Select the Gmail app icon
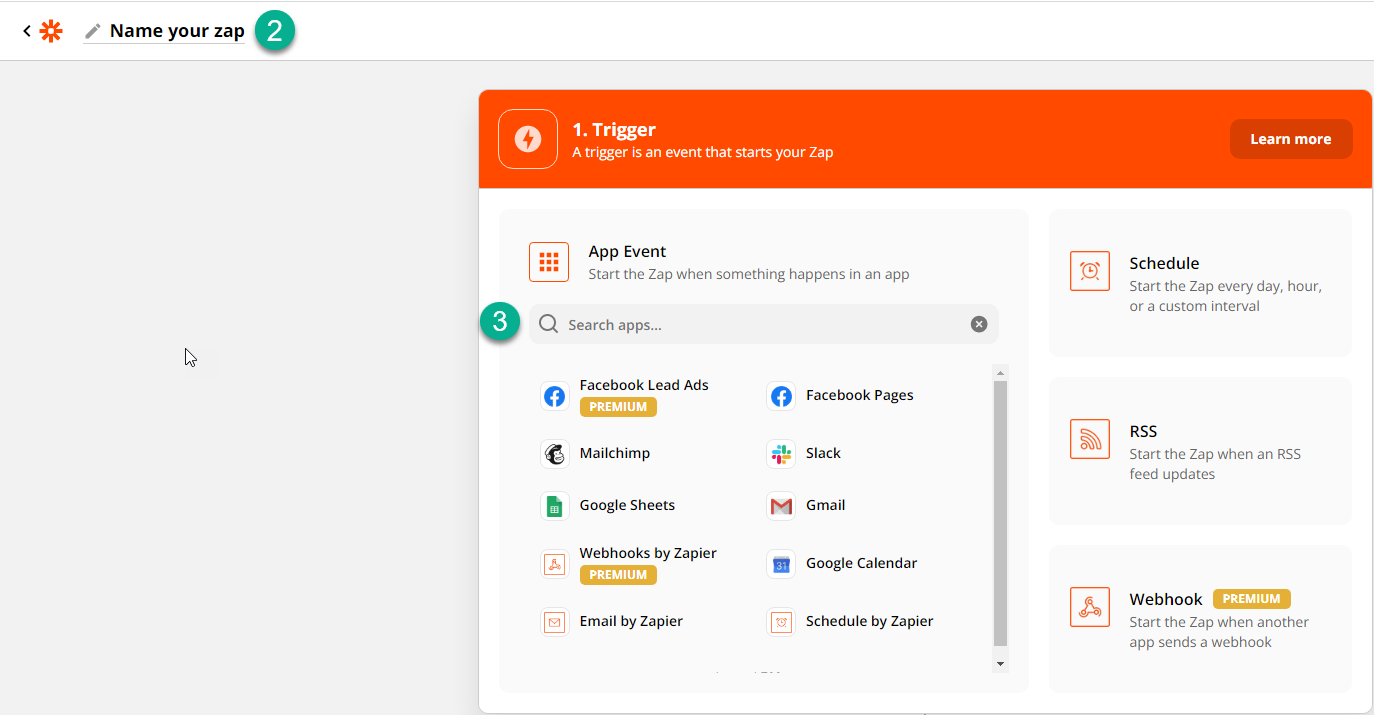 pos(781,506)
